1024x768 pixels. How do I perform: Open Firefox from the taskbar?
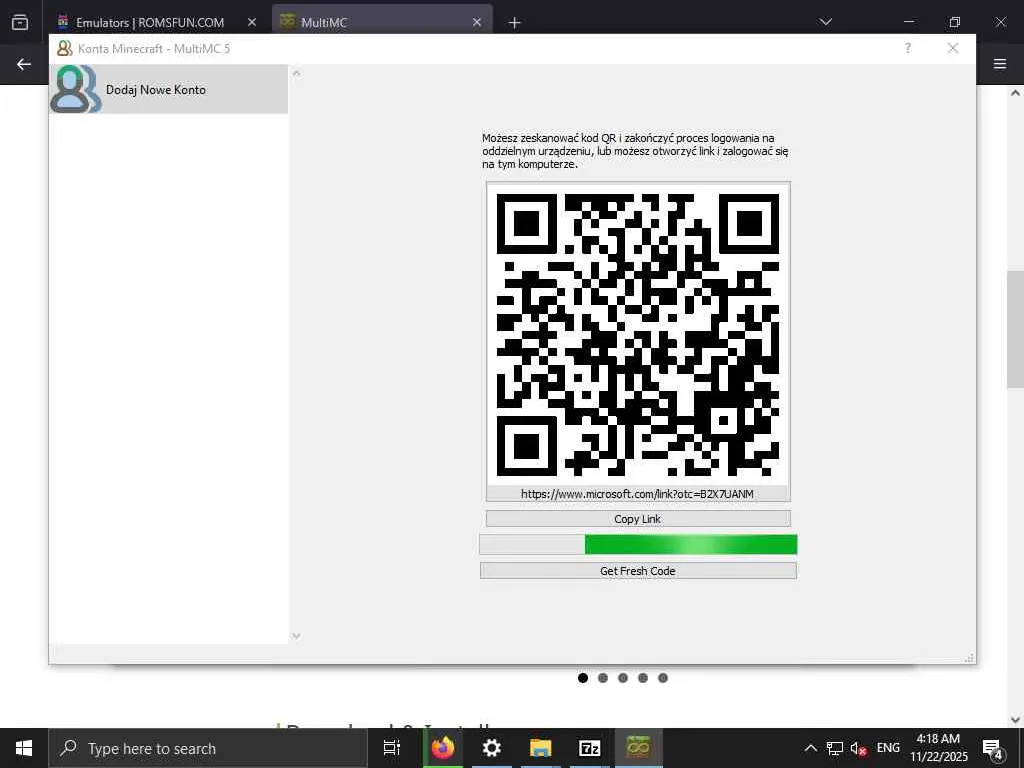tap(443, 748)
